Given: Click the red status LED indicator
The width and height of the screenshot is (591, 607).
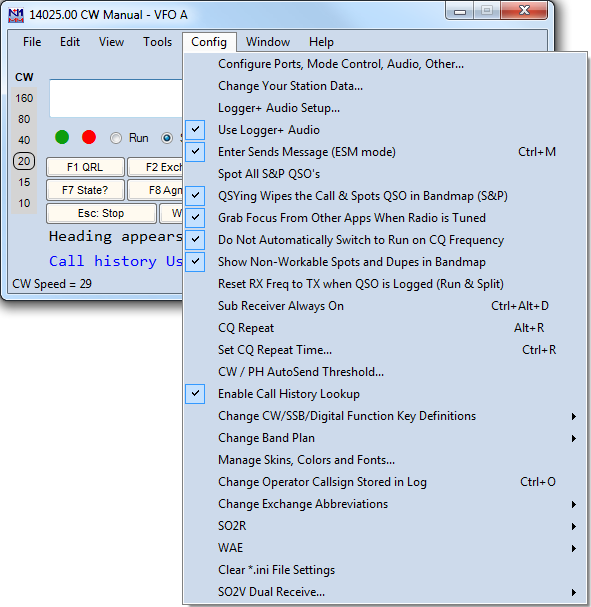Looking at the screenshot, I should tap(89, 137).
